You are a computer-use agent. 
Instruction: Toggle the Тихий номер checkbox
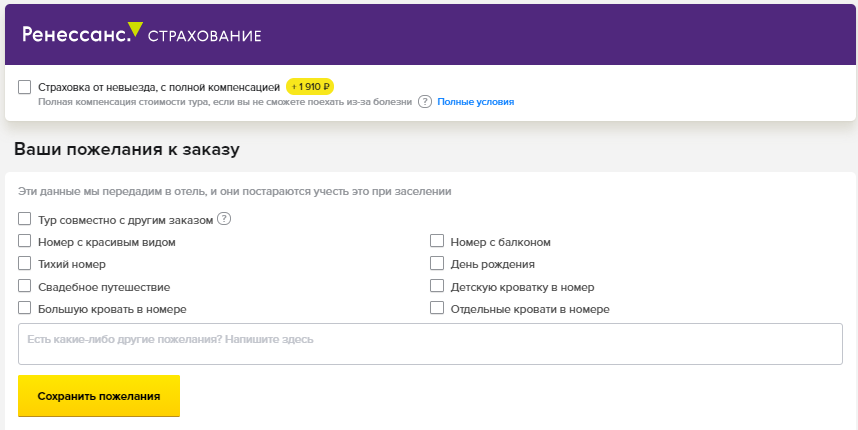[x=25, y=263]
